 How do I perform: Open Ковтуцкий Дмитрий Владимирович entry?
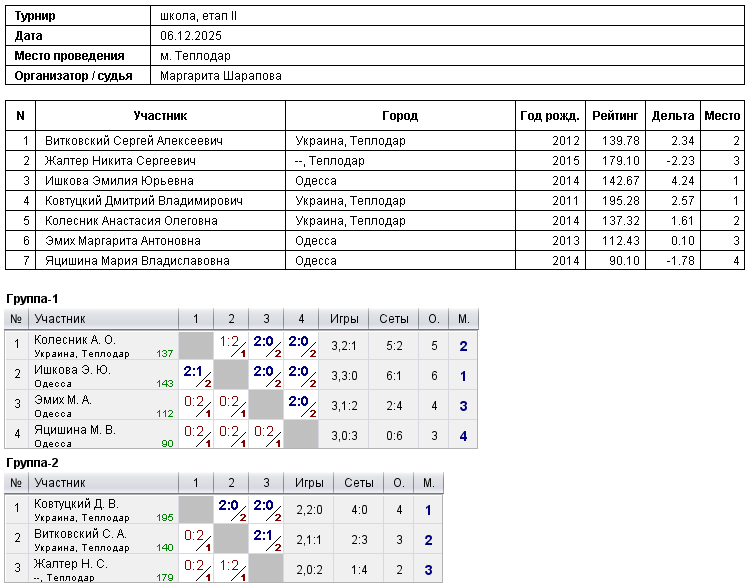[143, 201]
